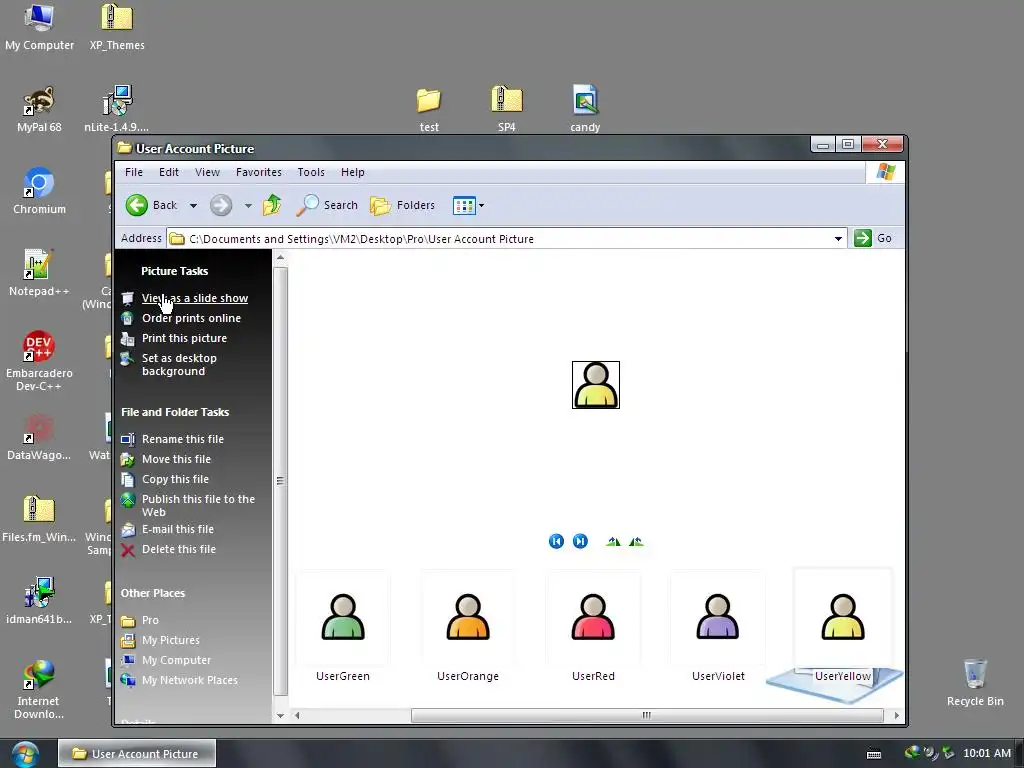Select nLite-1.4.9 installer icon on desktop
The width and height of the screenshot is (1024, 768).
116,108
